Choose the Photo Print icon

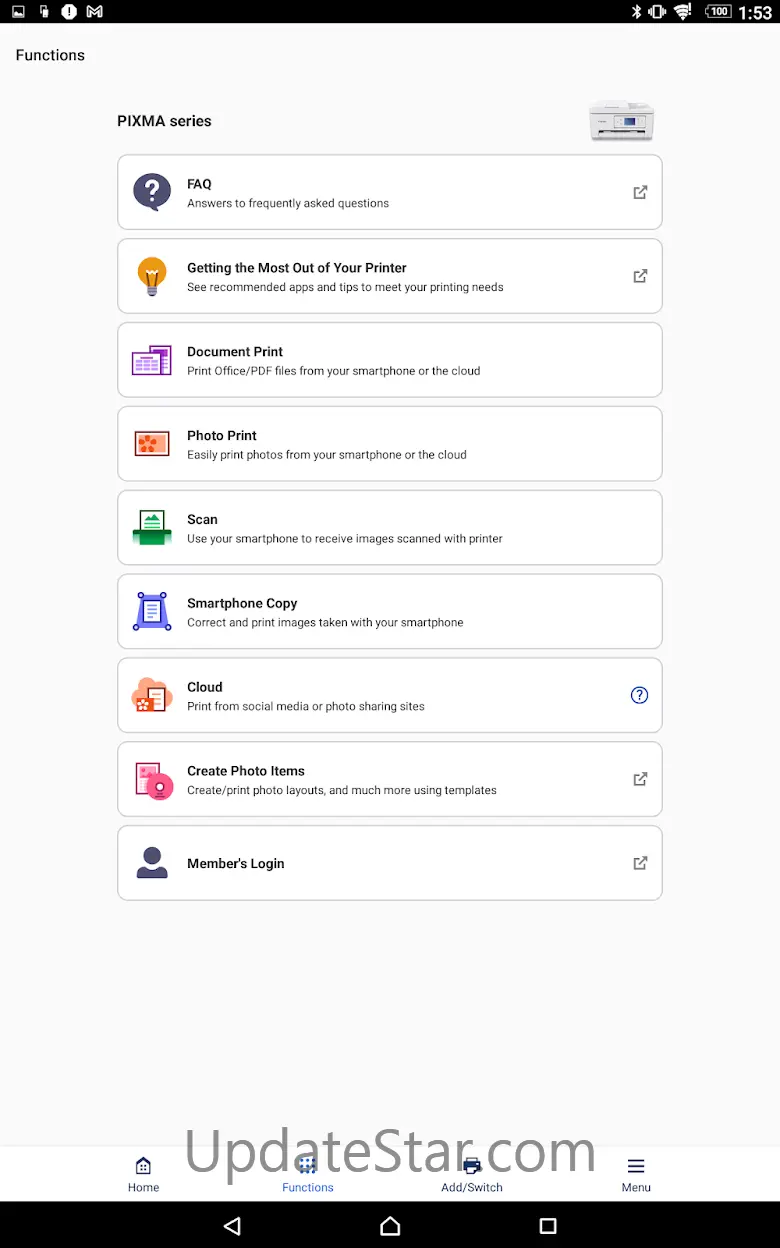pos(152,444)
